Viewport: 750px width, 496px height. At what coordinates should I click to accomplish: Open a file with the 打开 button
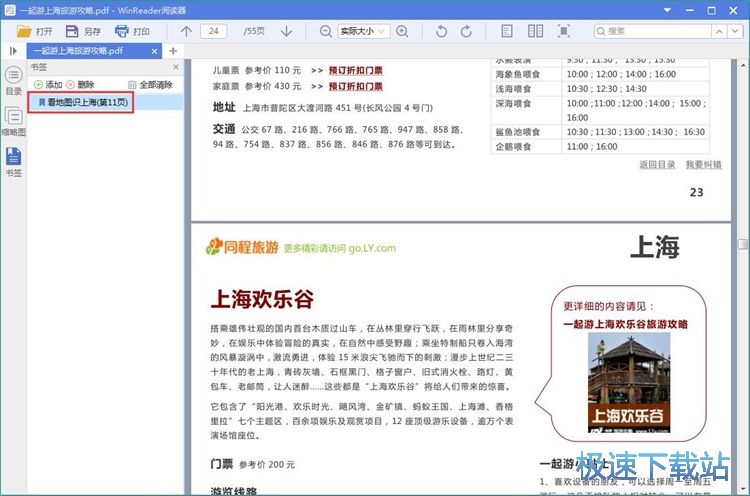[x=34, y=32]
